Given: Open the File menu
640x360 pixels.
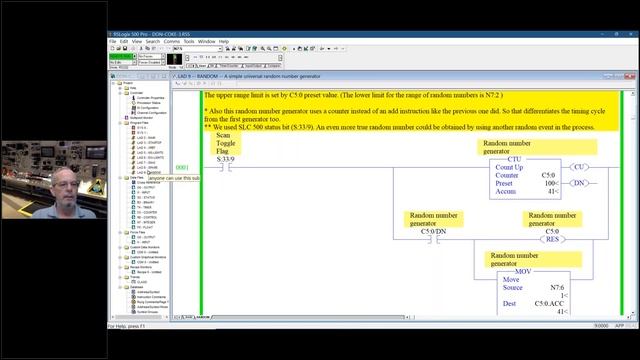Looking at the screenshot, I should tap(113, 42).
